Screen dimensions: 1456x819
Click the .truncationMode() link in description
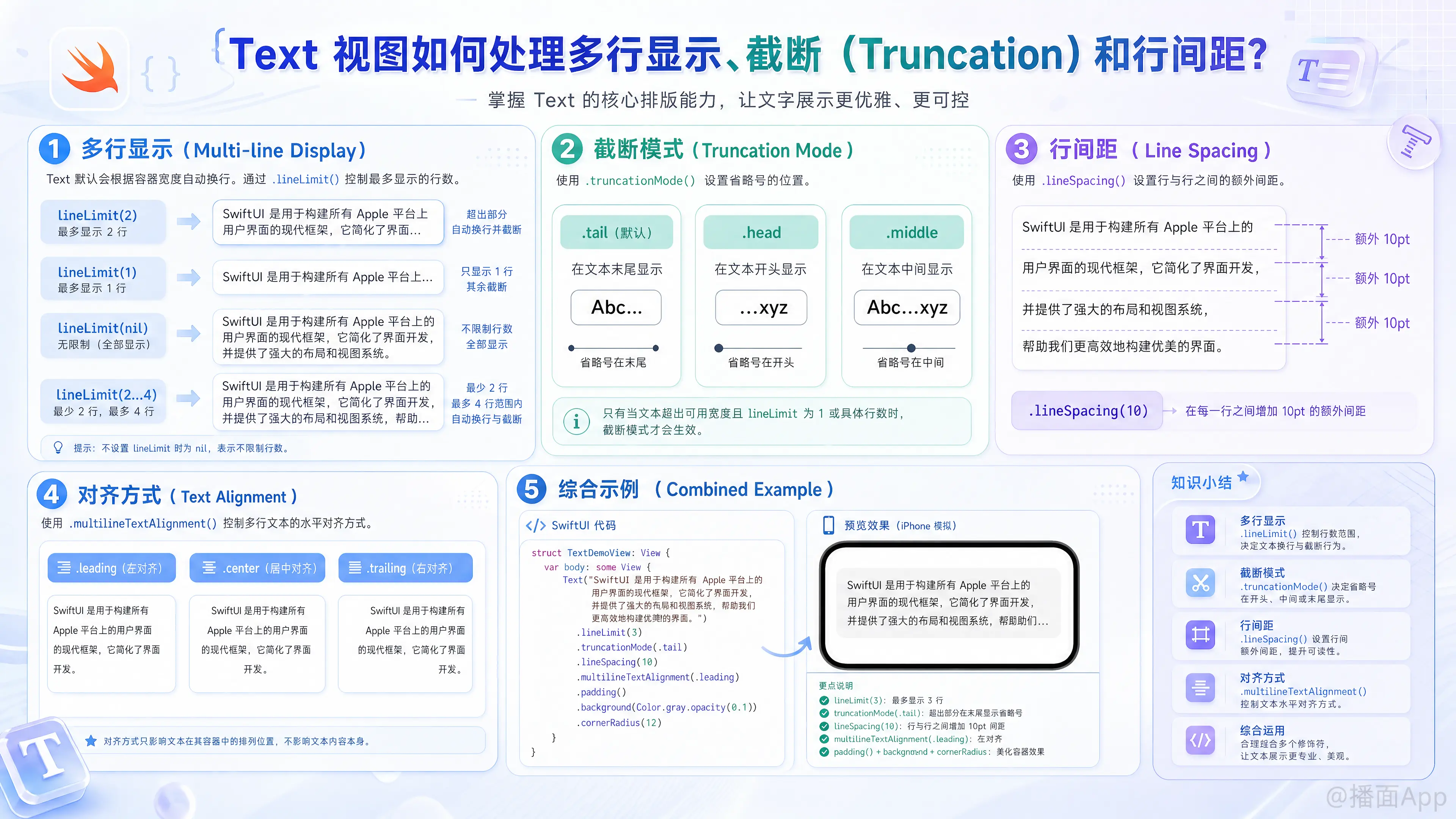[x=640, y=180]
